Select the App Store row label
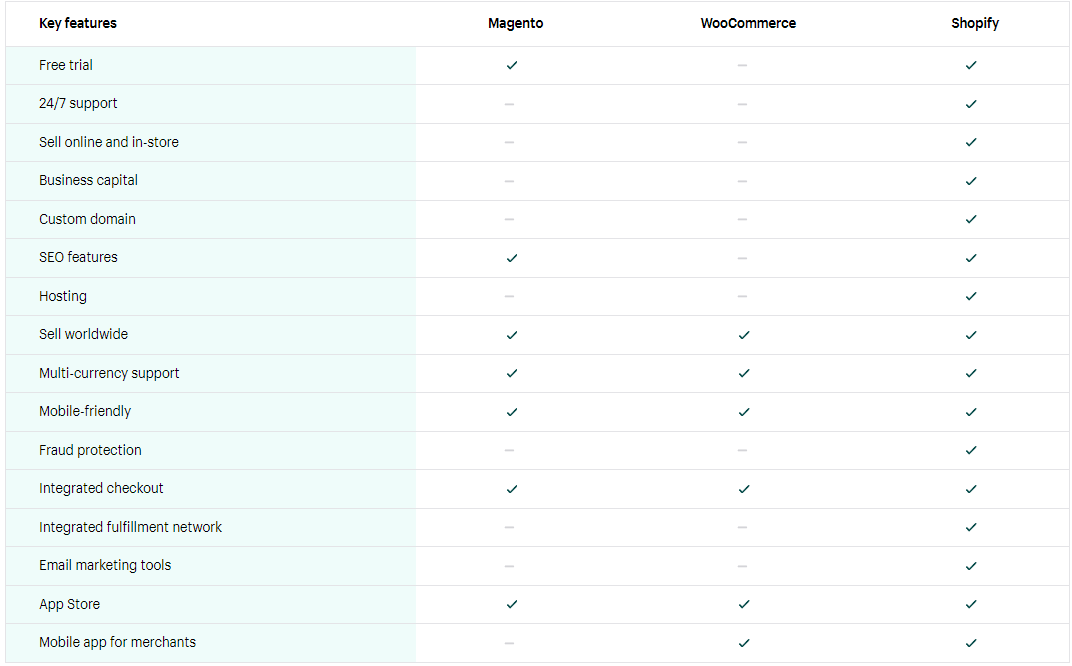The image size is (1072, 666). (70, 604)
